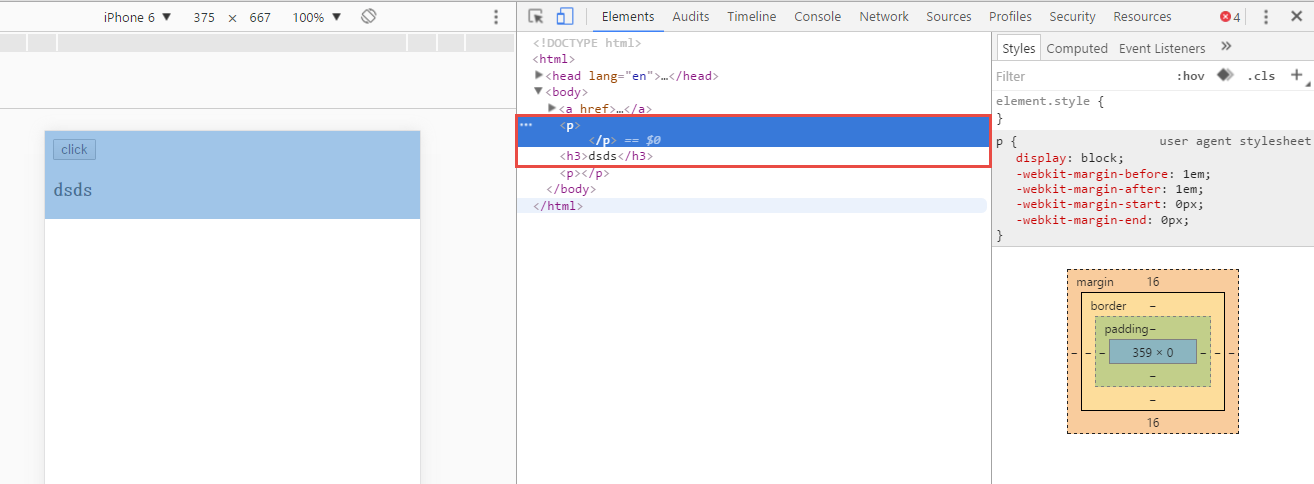Open device toolbar three-dot options menu

click(496, 17)
